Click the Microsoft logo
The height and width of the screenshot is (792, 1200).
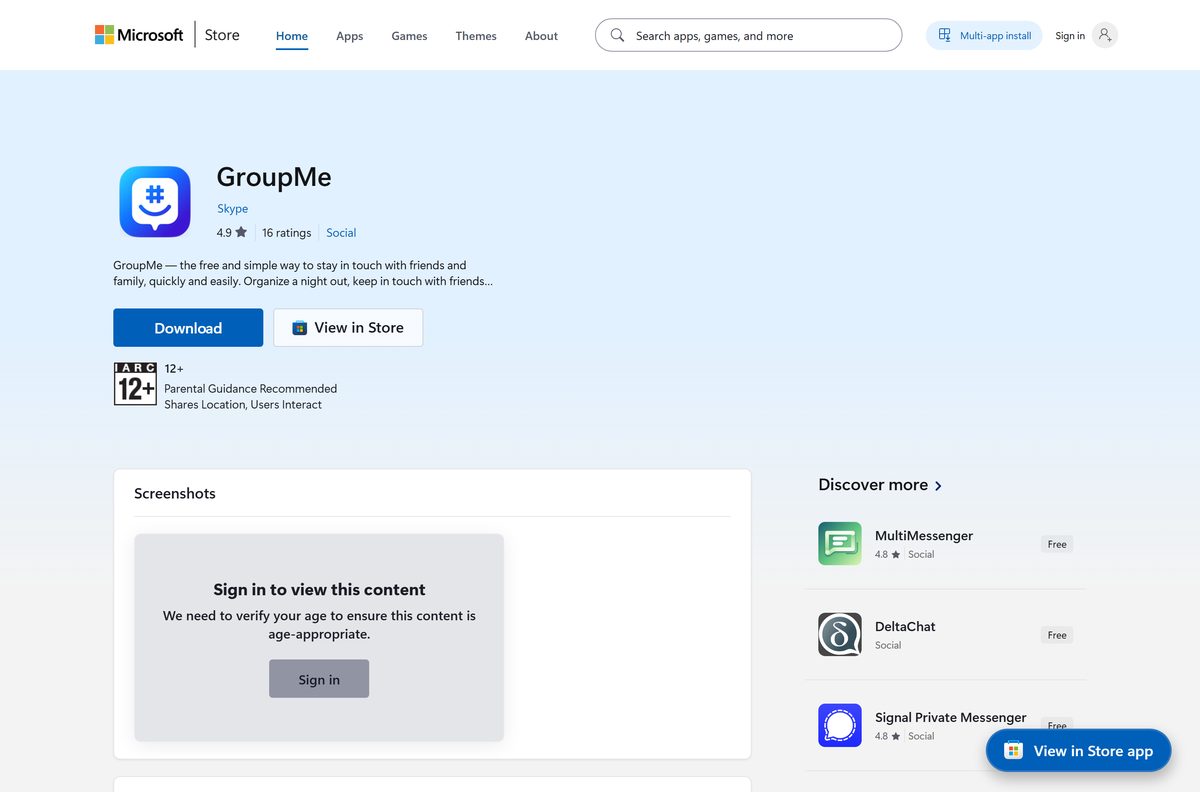click(x=139, y=35)
